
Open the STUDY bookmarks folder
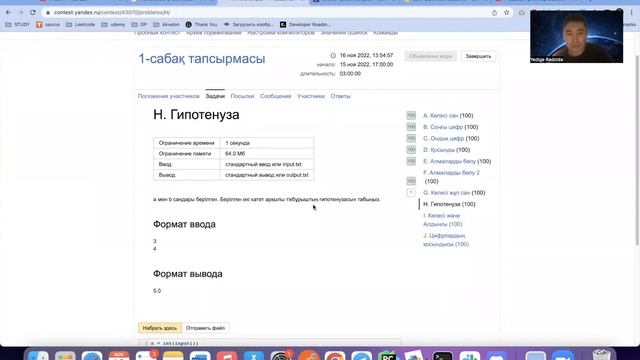click(x=18, y=24)
